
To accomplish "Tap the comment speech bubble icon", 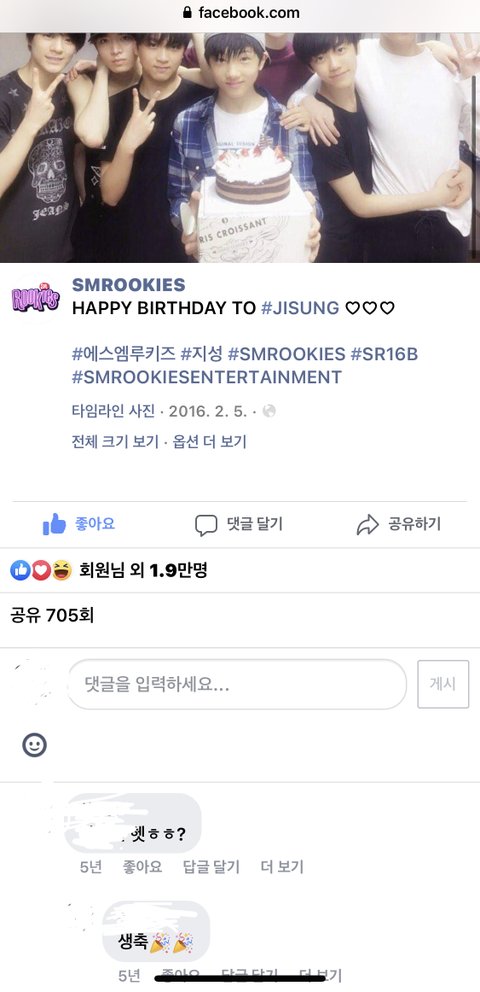I will [206, 524].
